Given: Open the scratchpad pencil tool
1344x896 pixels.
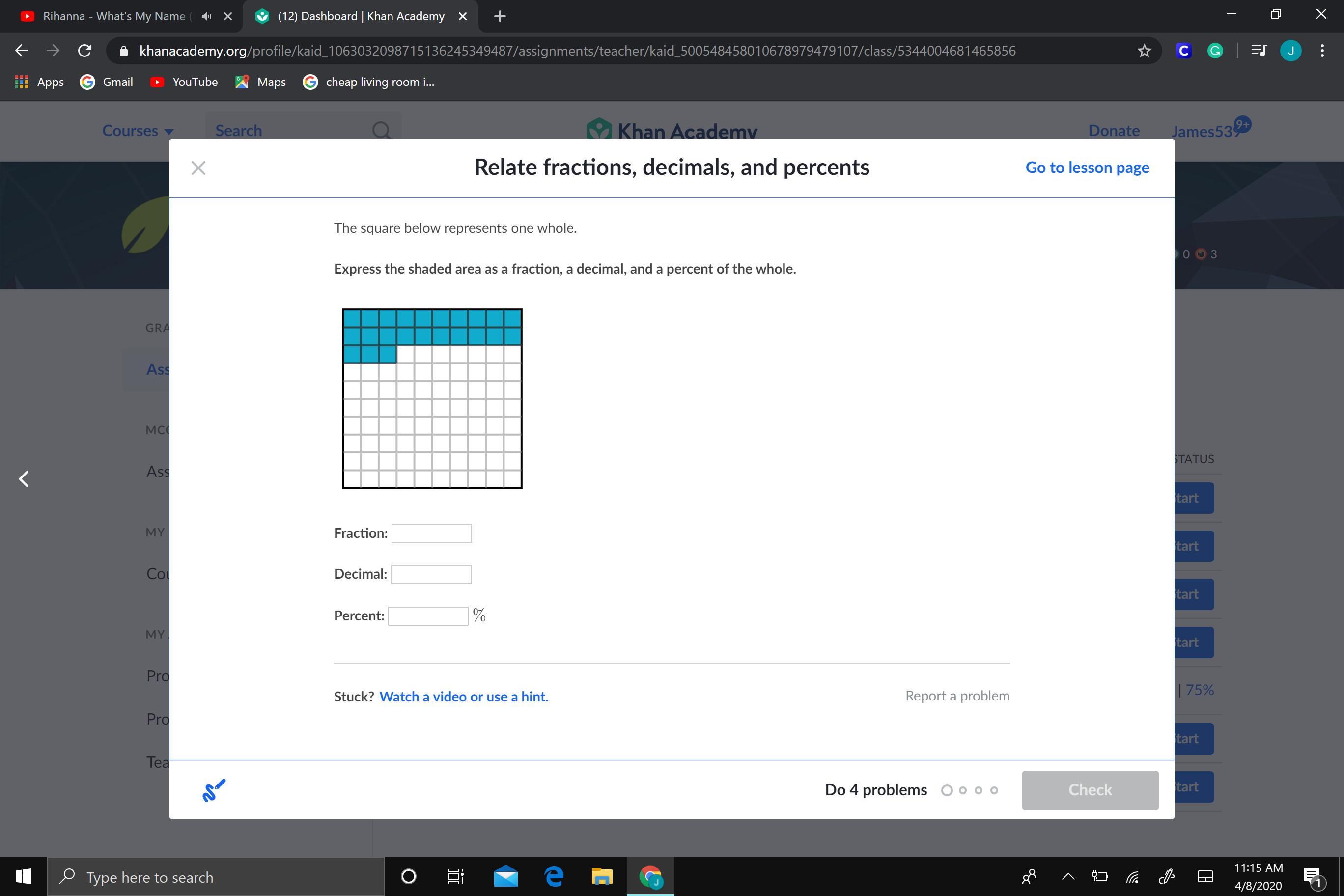Looking at the screenshot, I should 214,790.
